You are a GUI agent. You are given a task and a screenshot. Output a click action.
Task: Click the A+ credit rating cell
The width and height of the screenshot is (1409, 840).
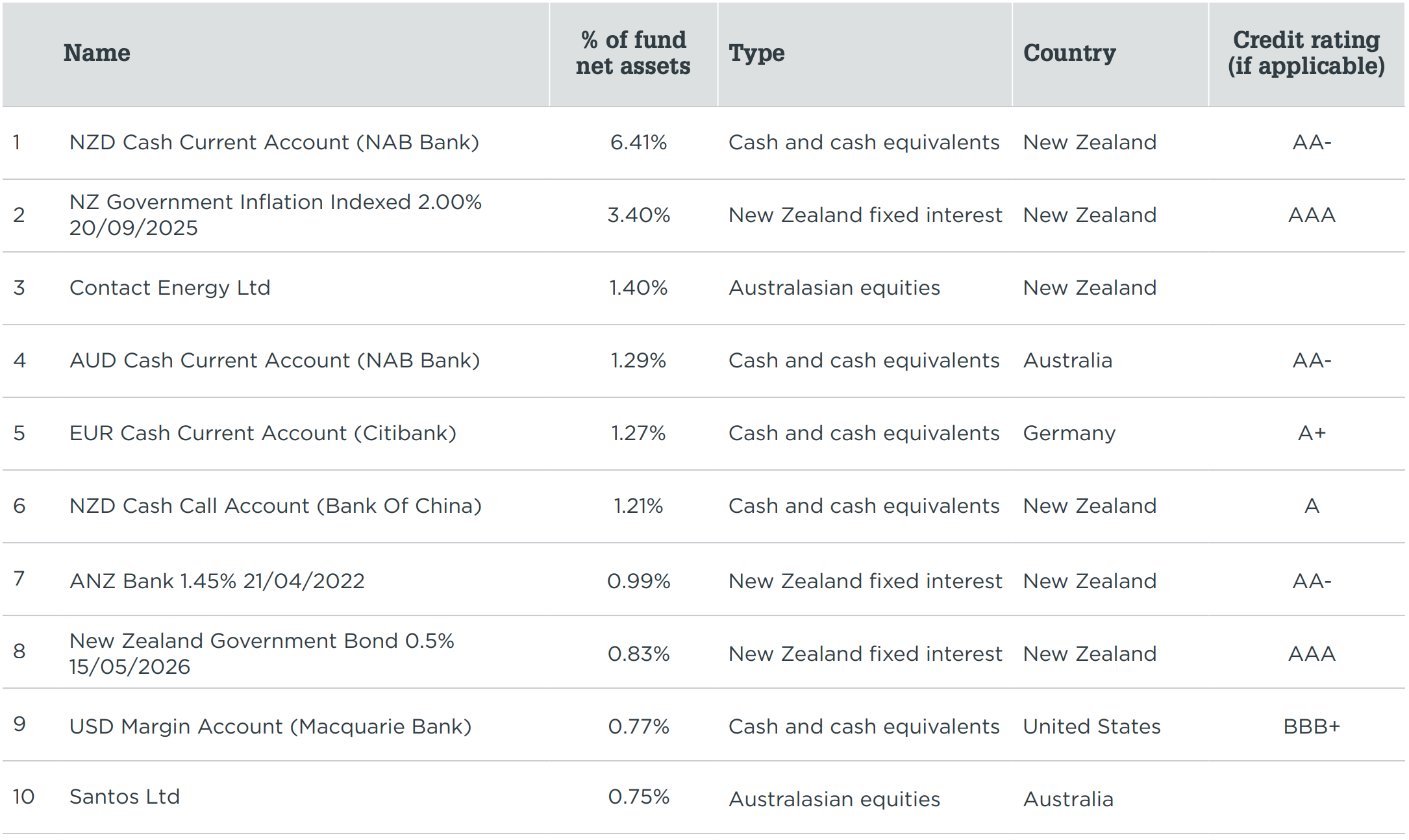1312,433
